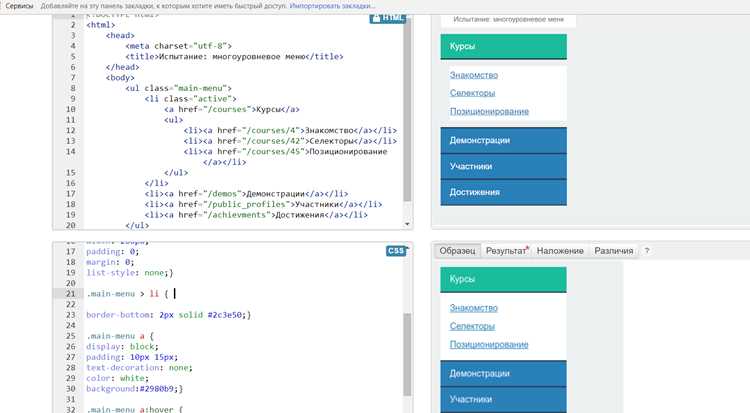Click the href="/courses" Курсы HTML line
Image resolution: width=750 pixels, height=413 pixels.
pyautogui.click(x=232, y=109)
